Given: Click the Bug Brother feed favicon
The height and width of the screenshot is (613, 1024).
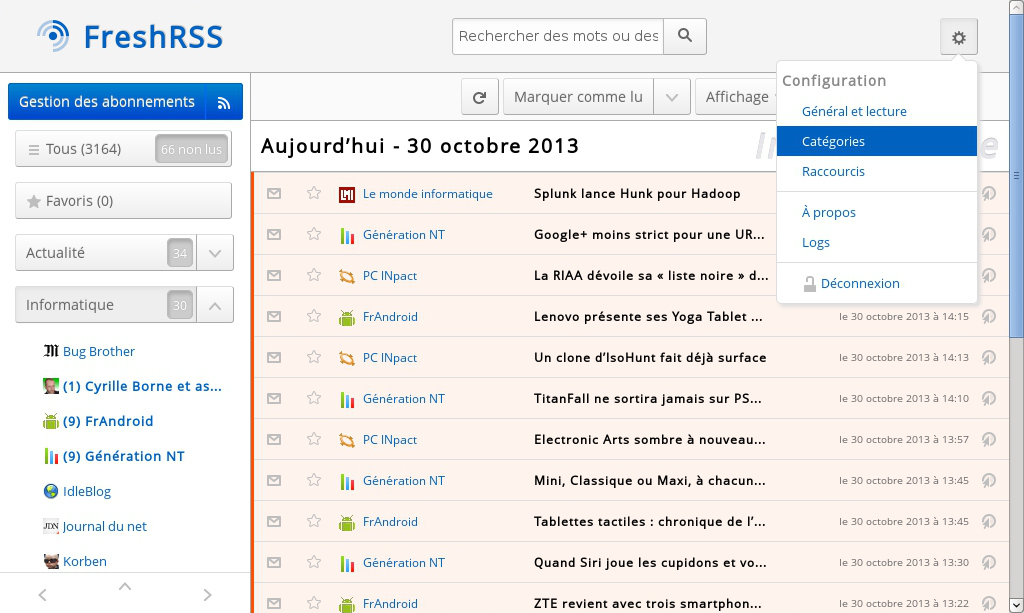Looking at the screenshot, I should coord(51,351).
